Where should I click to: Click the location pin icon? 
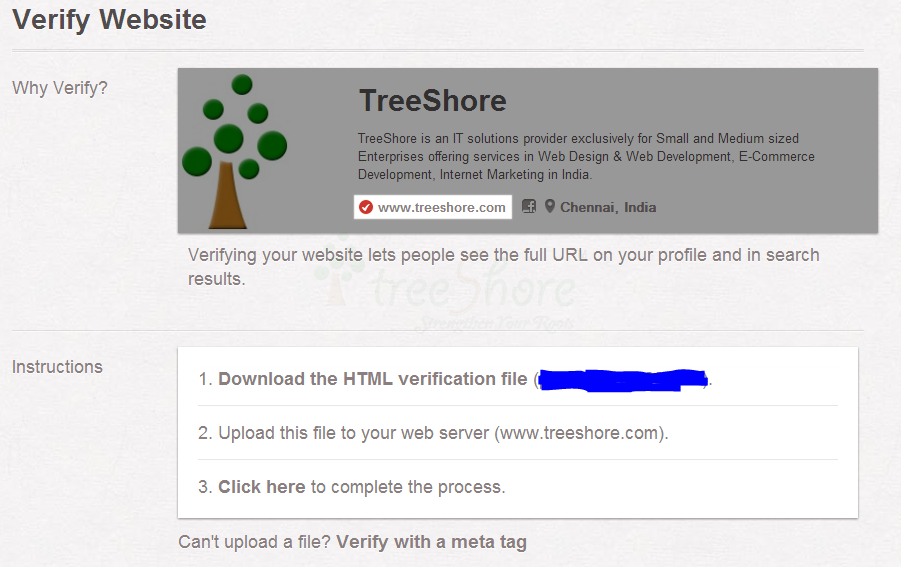[x=550, y=206]
